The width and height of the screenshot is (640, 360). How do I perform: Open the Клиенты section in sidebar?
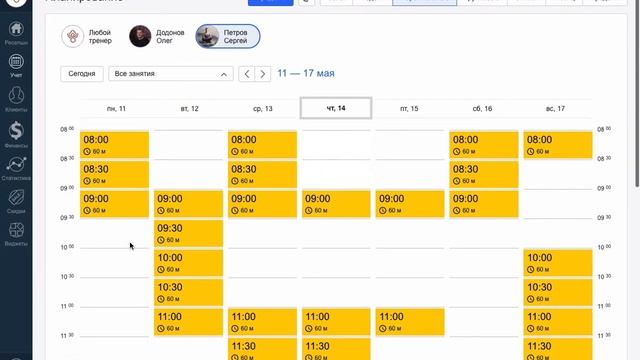(x=16, y=100)
